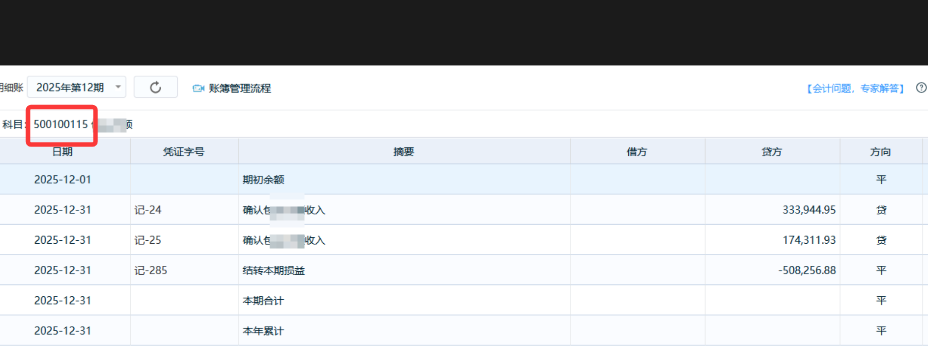Click the 结转本期损益 summary cell
The width and height of the screenshot is (928, 364).
(404, 270)
